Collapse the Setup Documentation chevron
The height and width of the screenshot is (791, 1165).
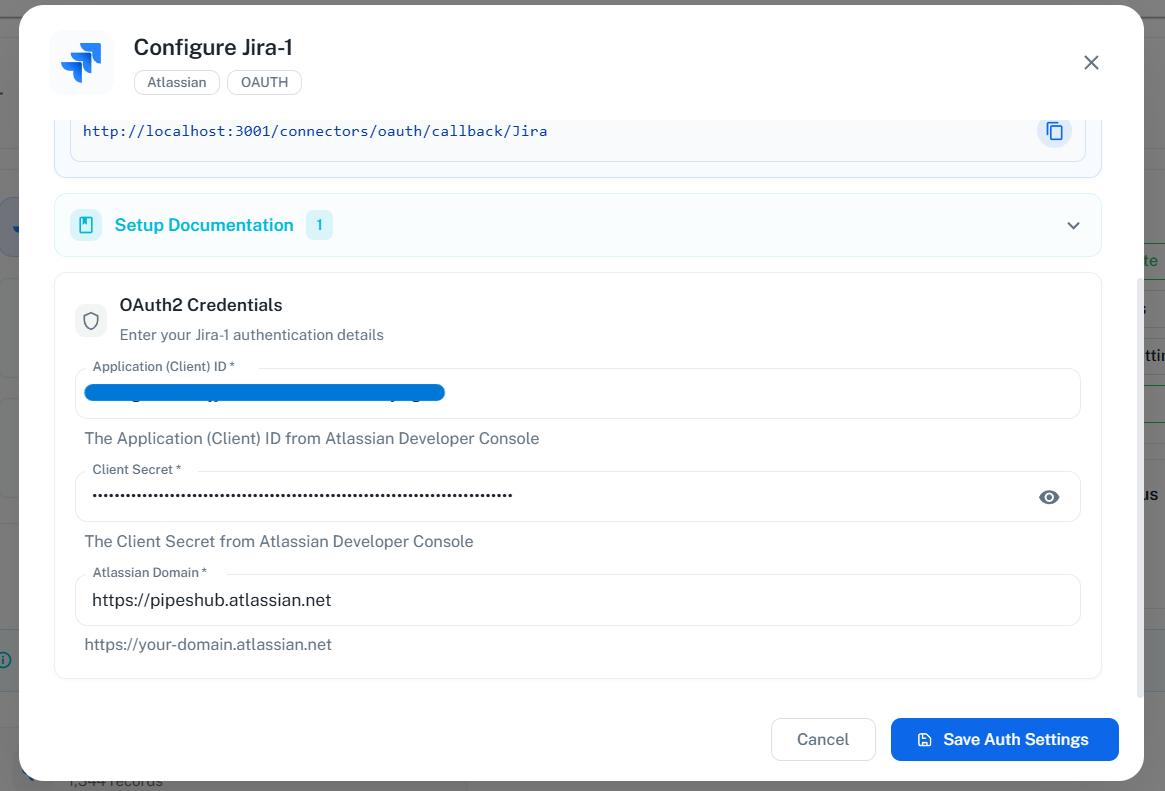tap(1073, 225)
